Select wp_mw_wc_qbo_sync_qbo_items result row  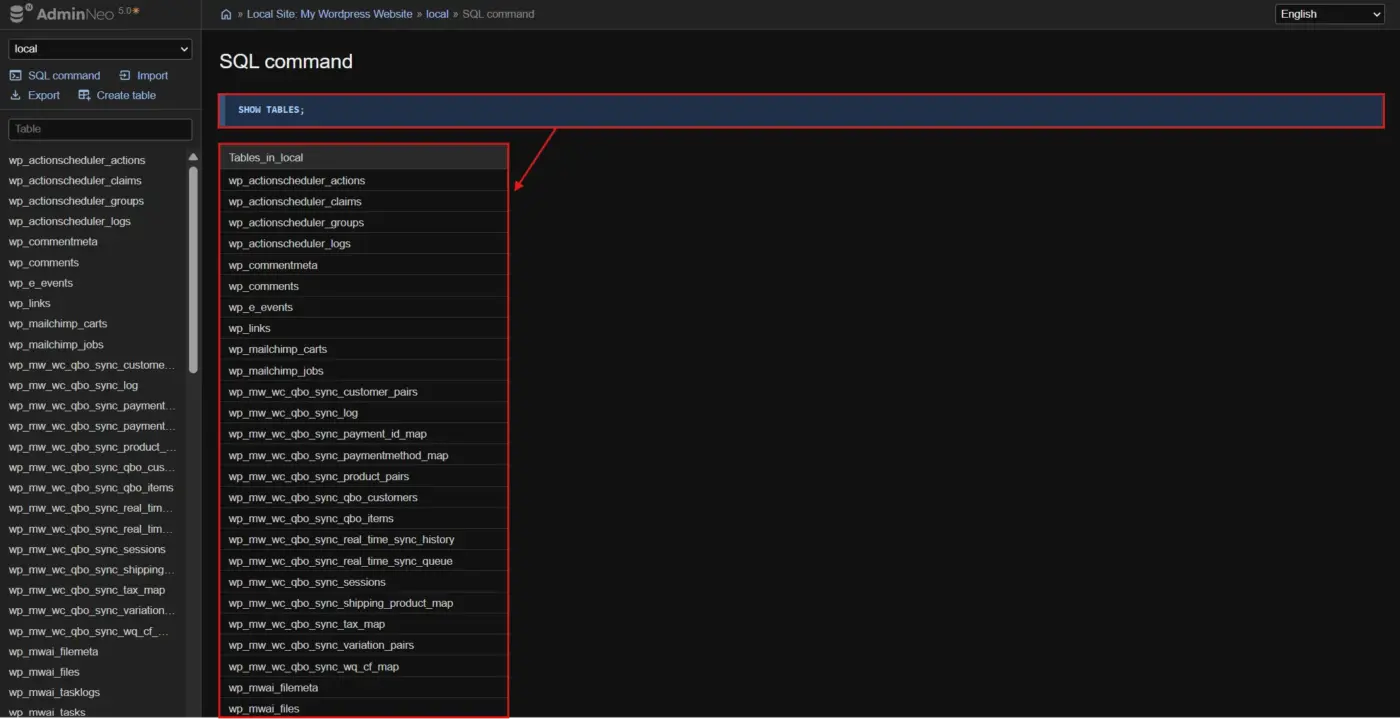pyautogui.click(x=364, y=519)
